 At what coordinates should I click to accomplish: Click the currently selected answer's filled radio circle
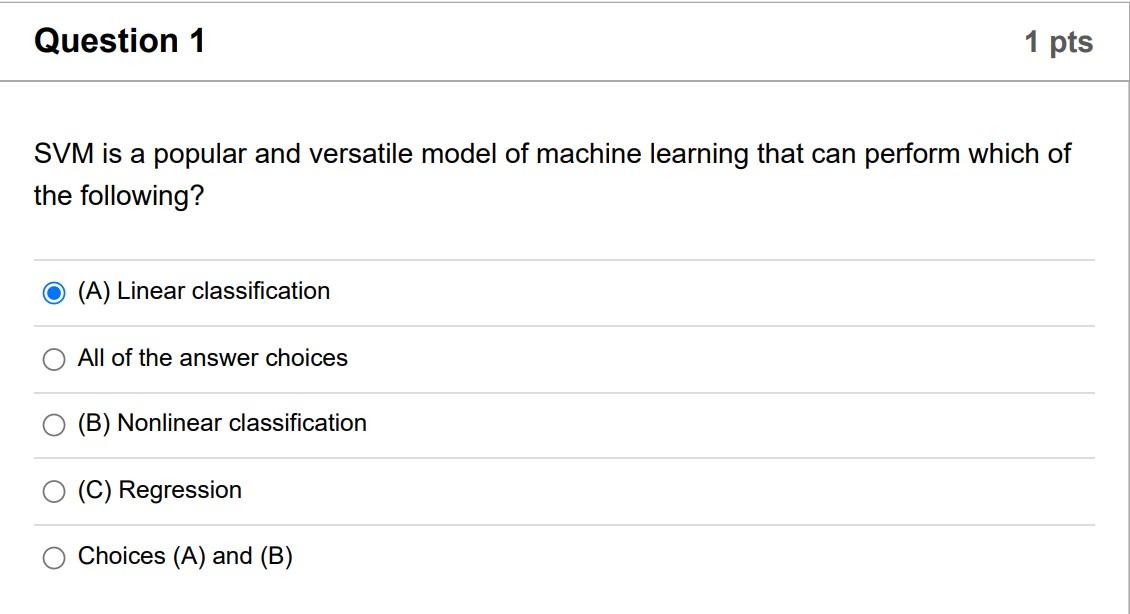point(53,291)
